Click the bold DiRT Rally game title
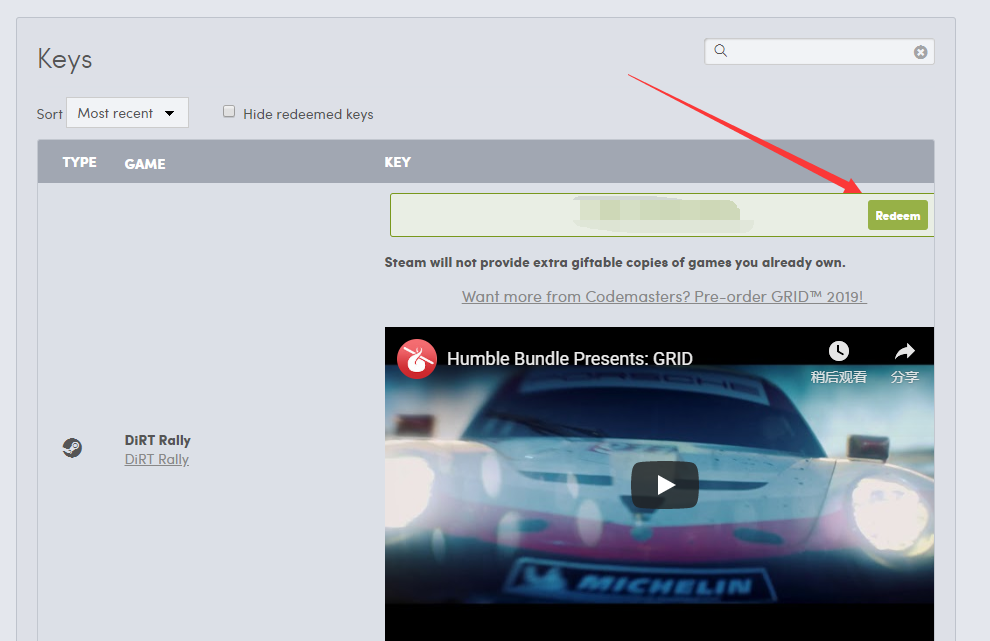This screenshot has height=641, width=990. [157, 440]
